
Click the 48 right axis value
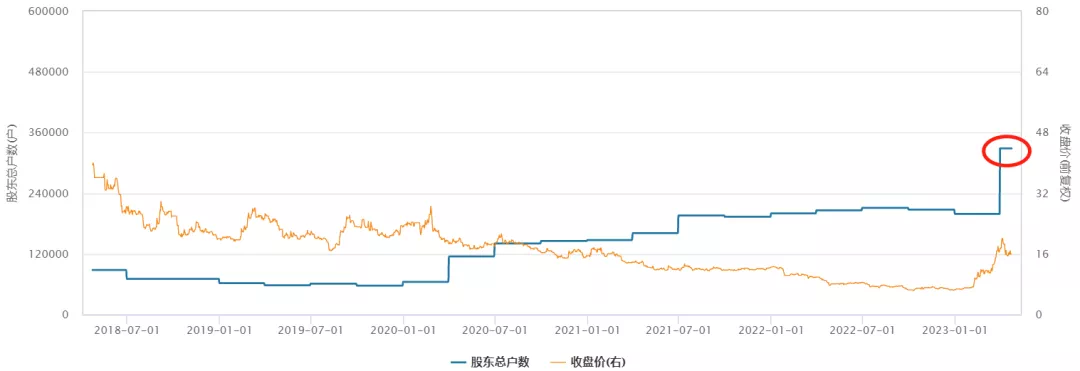point(1041,133)
